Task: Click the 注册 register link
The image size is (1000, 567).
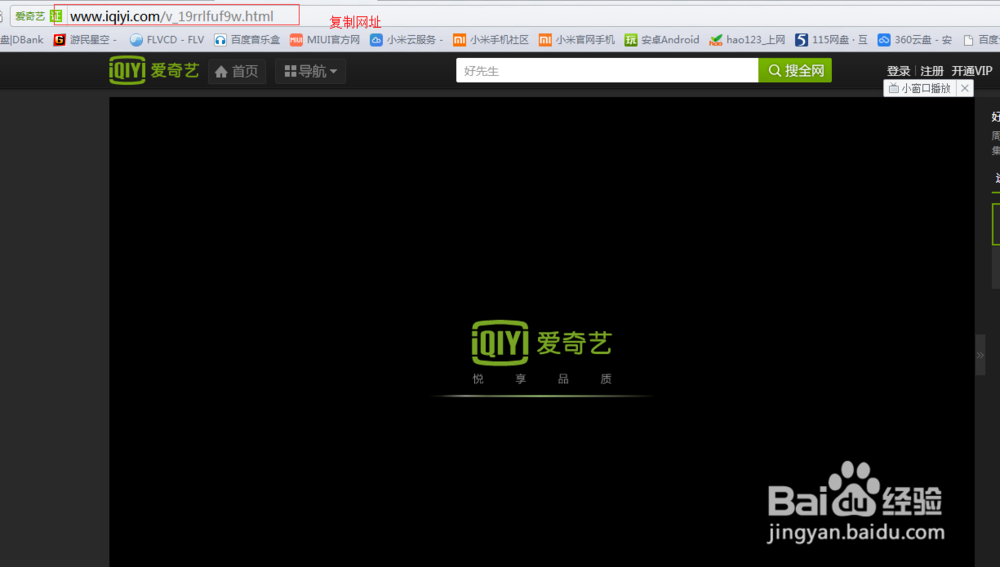Action: (932, 71)
